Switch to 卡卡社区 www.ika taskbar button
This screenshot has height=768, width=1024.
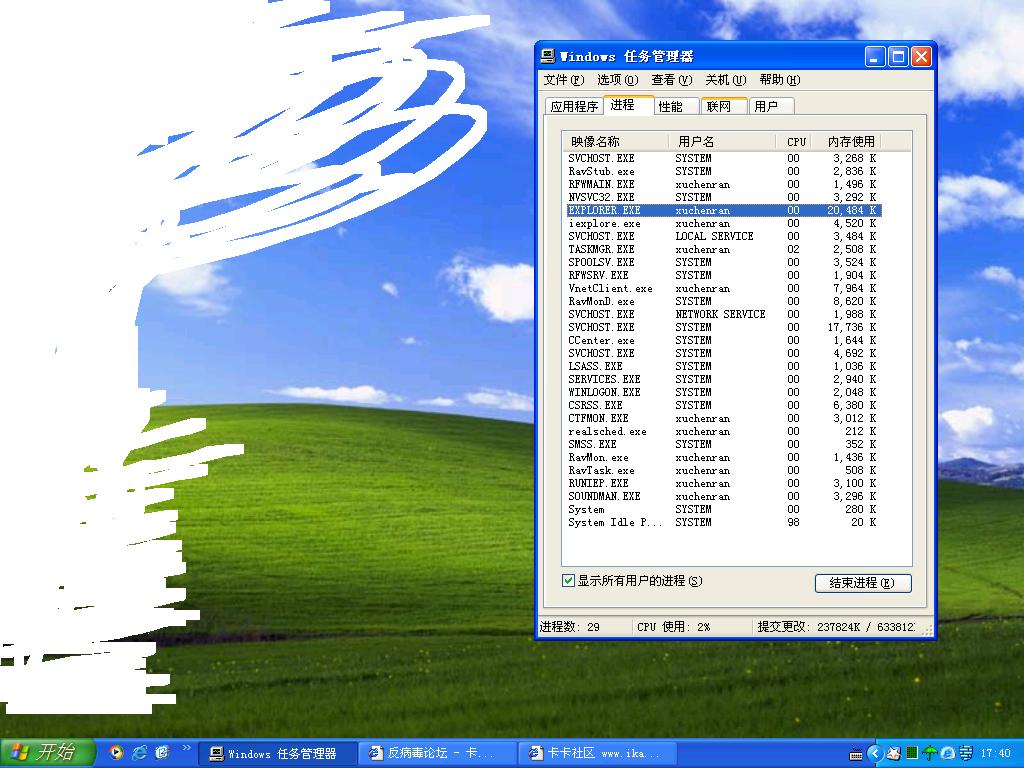tap(597, 754)
